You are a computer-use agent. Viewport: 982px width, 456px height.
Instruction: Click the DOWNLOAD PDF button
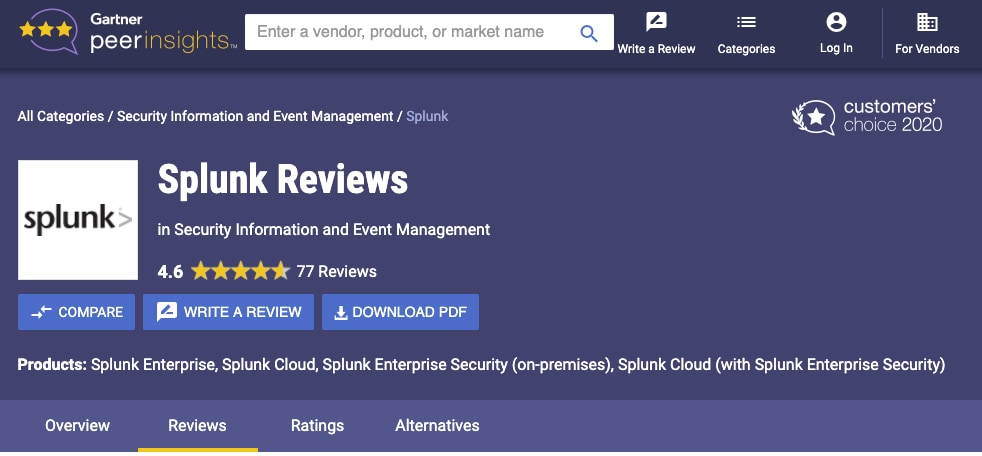(400, 312)
